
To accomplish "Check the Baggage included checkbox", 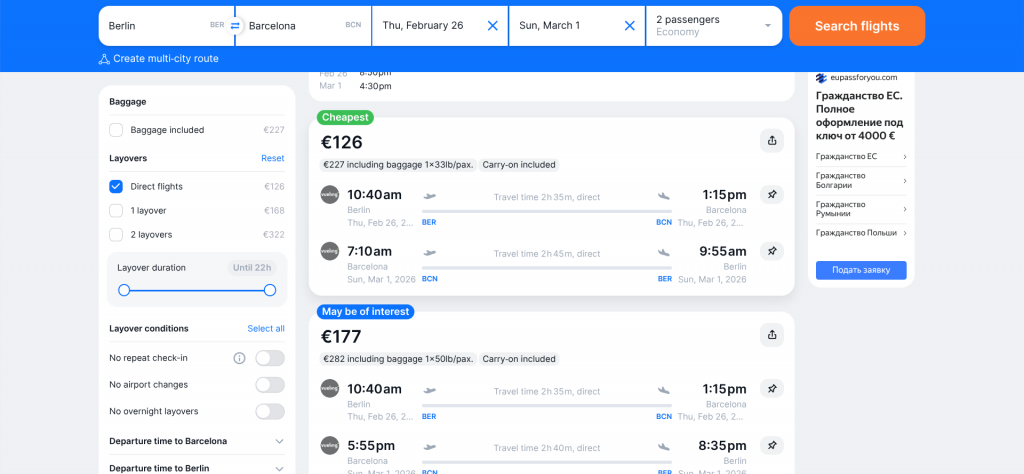I will coord(116,130).
